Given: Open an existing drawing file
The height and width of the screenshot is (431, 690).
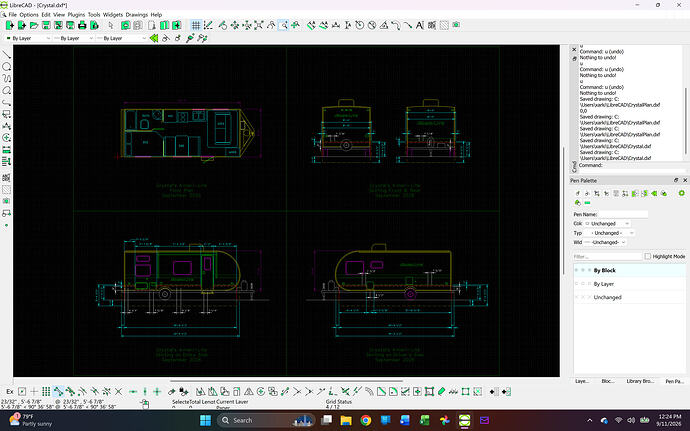Looking at the screenshot, I should click(x=34, y=26).
